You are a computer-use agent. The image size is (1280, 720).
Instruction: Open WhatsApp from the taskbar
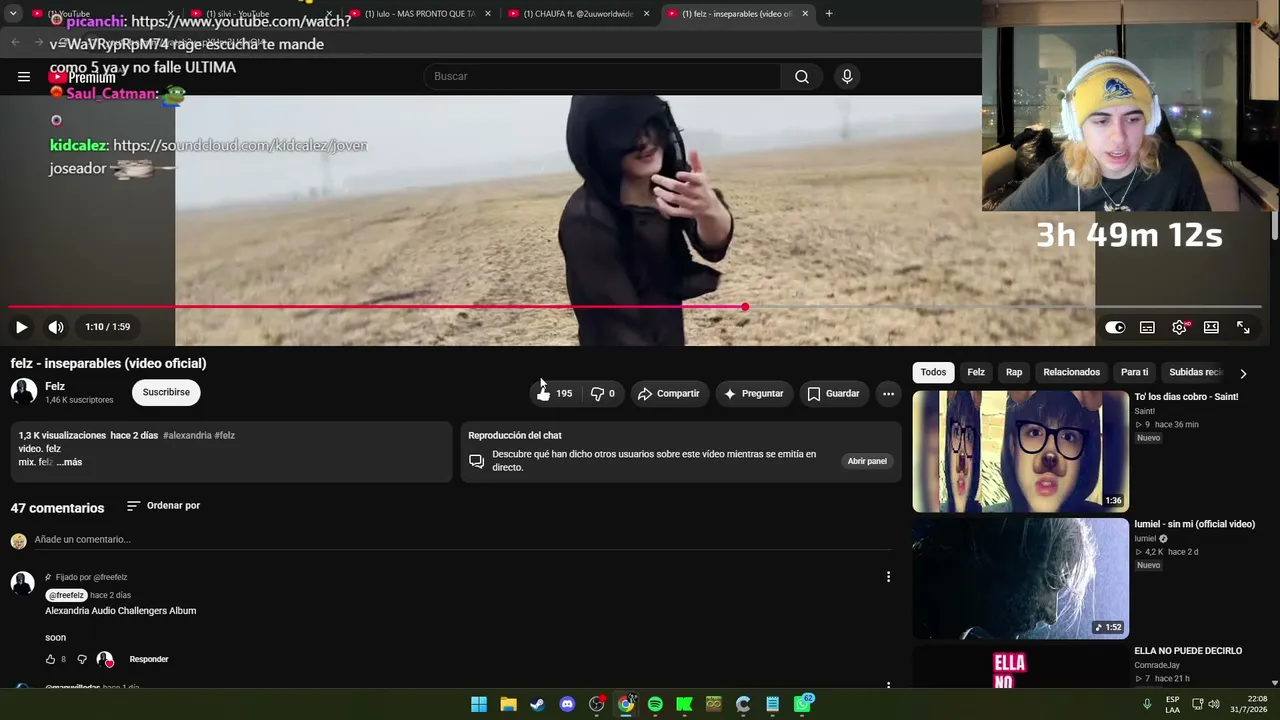[802, 704]
